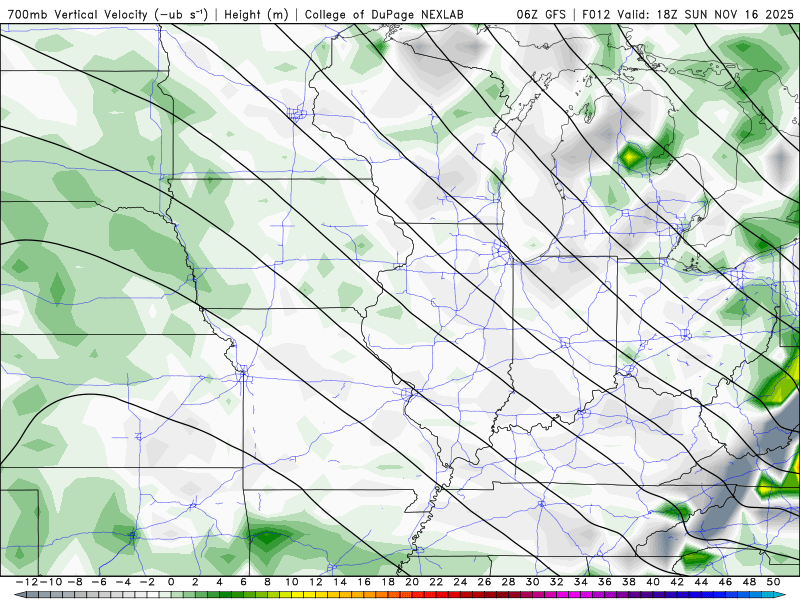Click the '16' color scale label

pyautogui.click(x=364, y=582)
